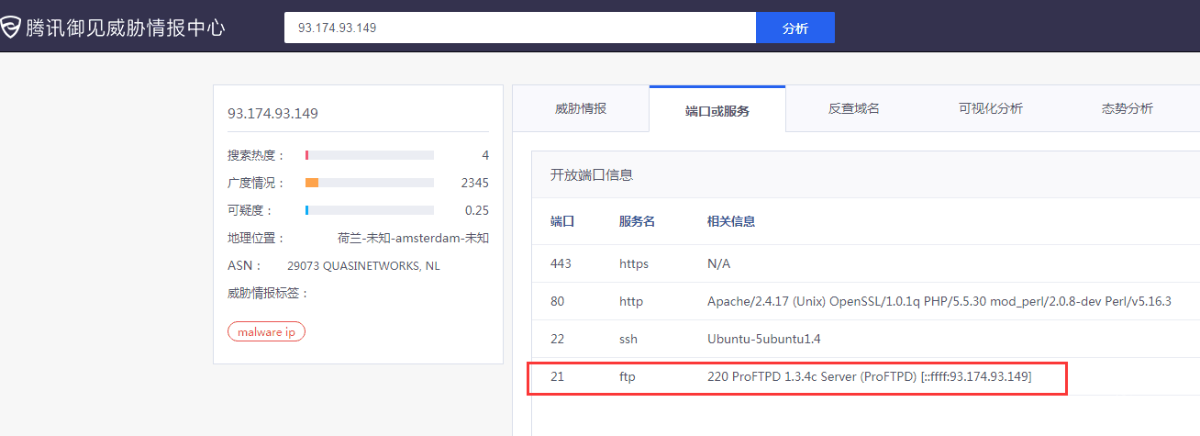Click the 分析 analyze button
The image size is (1200, 436).
pos(795,28)
